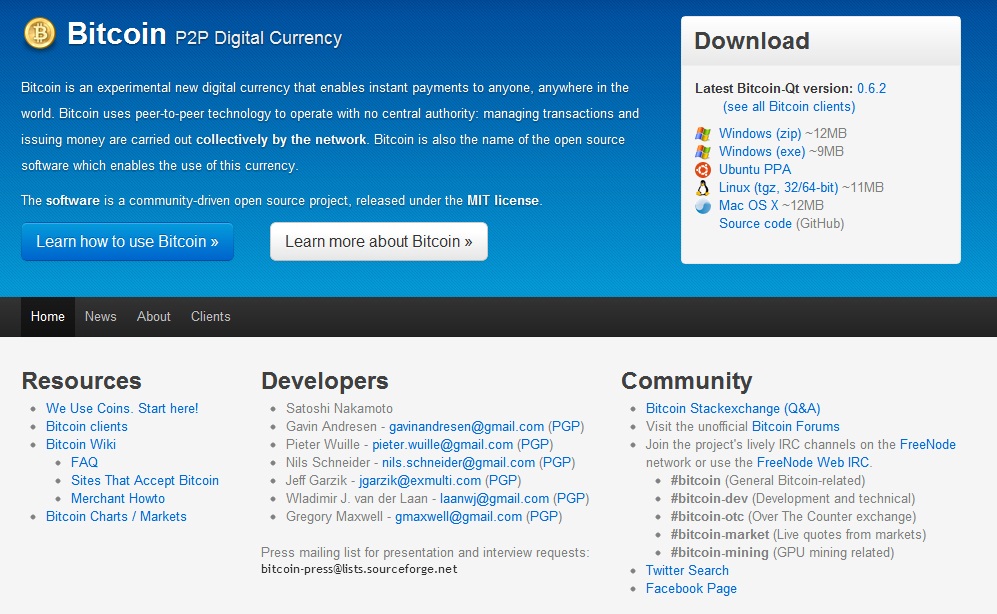Screen dimensions: 997x614
Task: Download Windows (exe) installer
Action: coord(762,151)
